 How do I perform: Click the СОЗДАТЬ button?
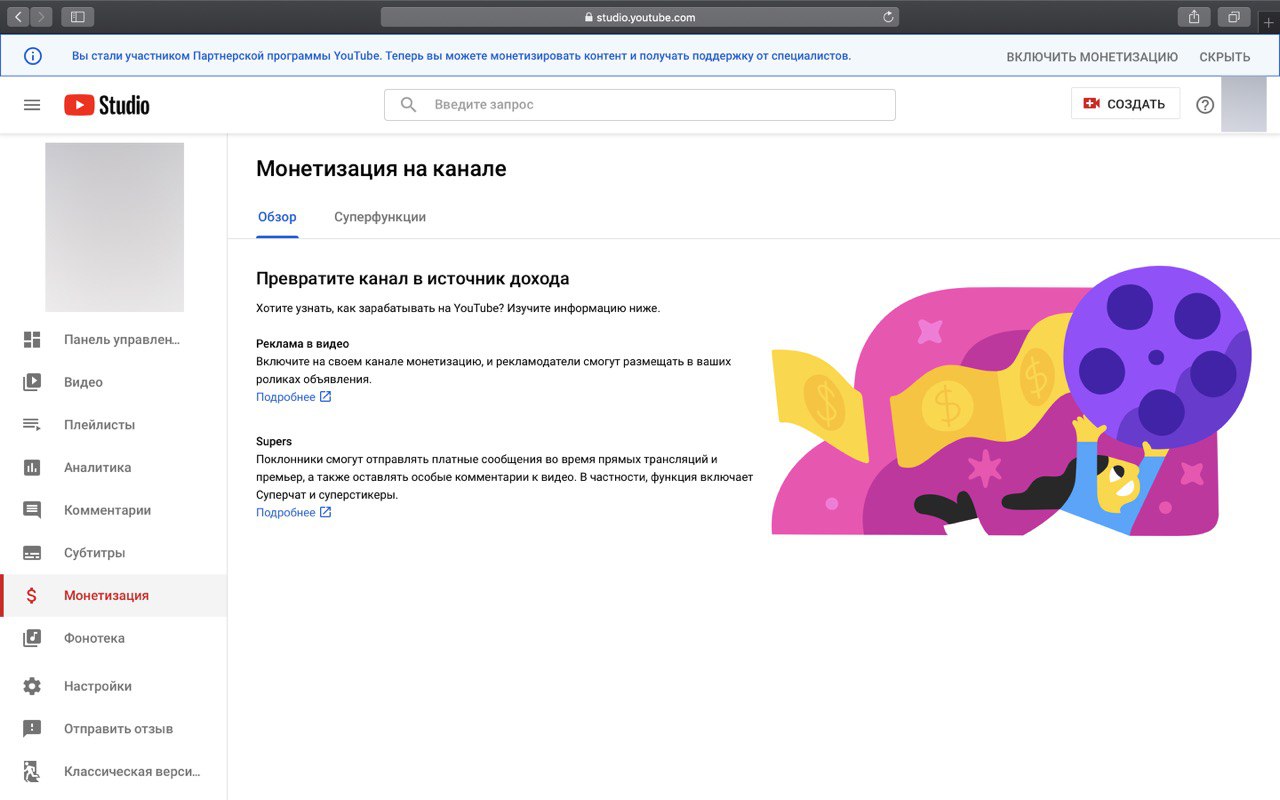[1125, 104]
